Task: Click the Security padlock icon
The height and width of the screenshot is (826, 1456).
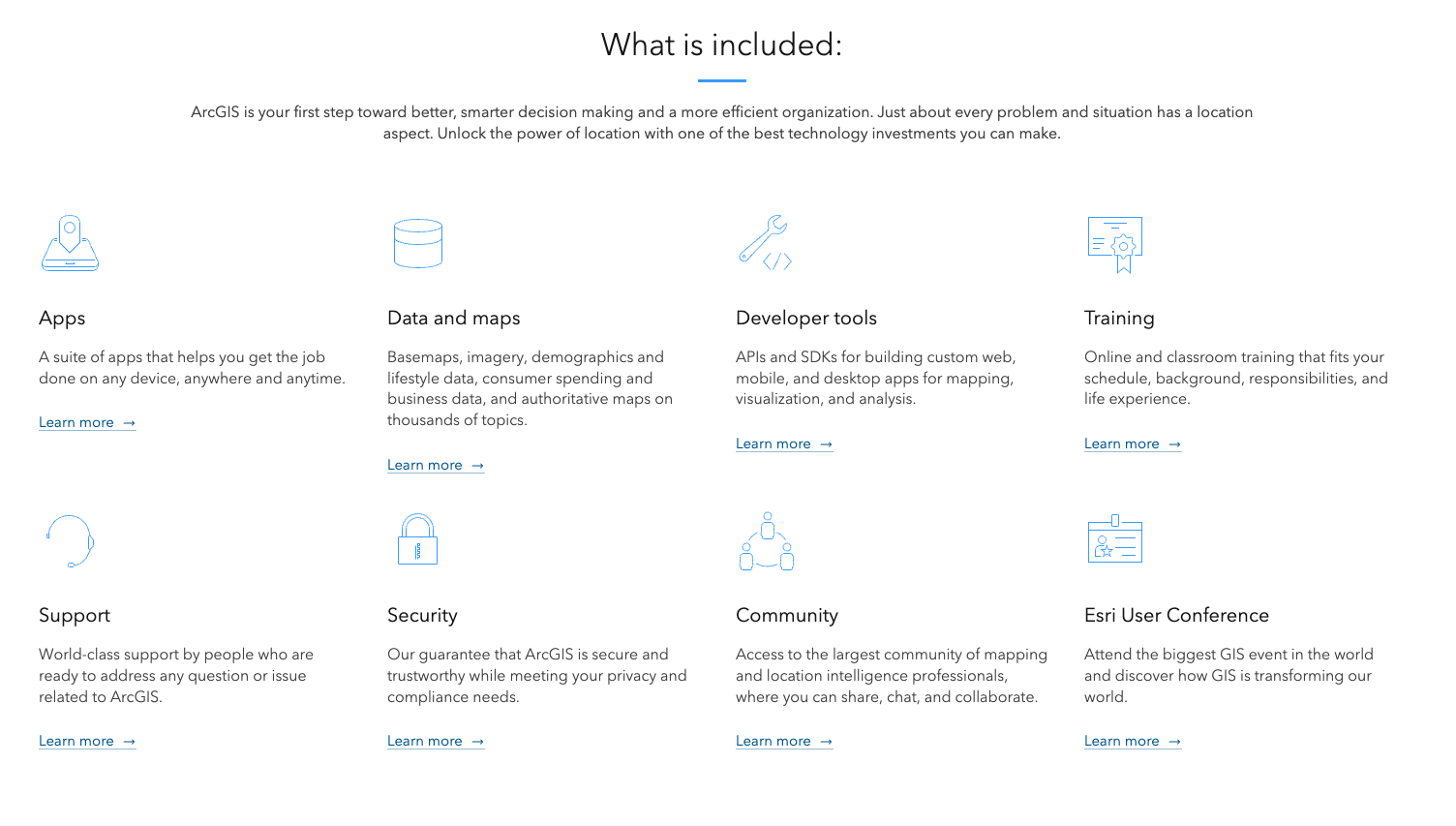Action: [418, 540]
